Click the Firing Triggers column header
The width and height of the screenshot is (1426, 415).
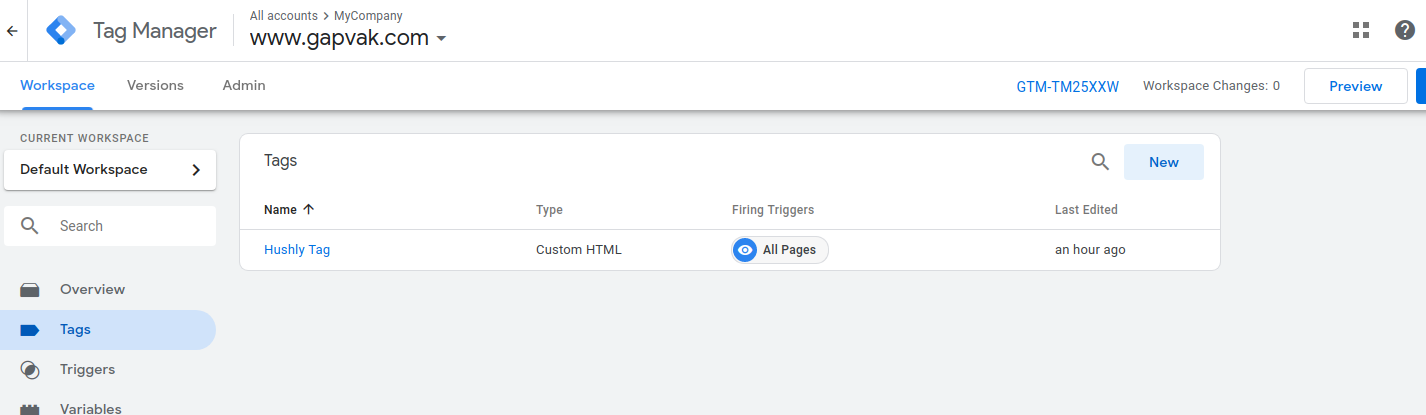(x=773, y=210)
